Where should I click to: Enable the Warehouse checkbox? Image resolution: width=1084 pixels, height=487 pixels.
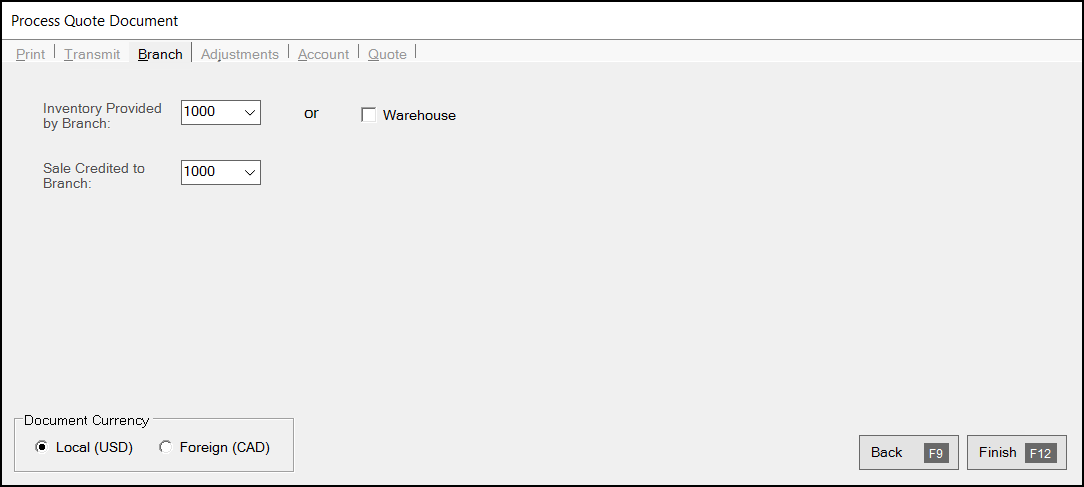(368, 116)
